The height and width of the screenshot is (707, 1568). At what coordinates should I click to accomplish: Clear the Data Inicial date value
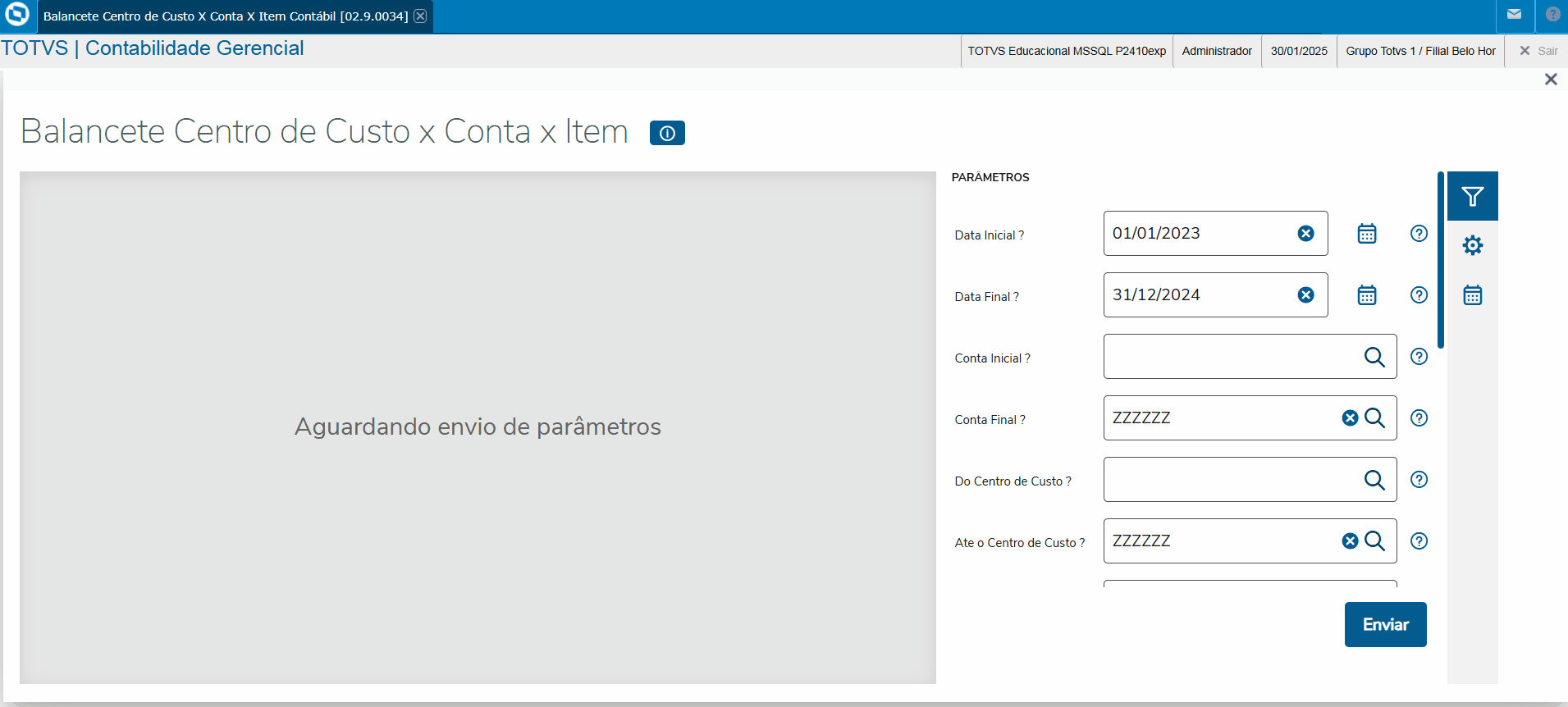[1305, 234]
